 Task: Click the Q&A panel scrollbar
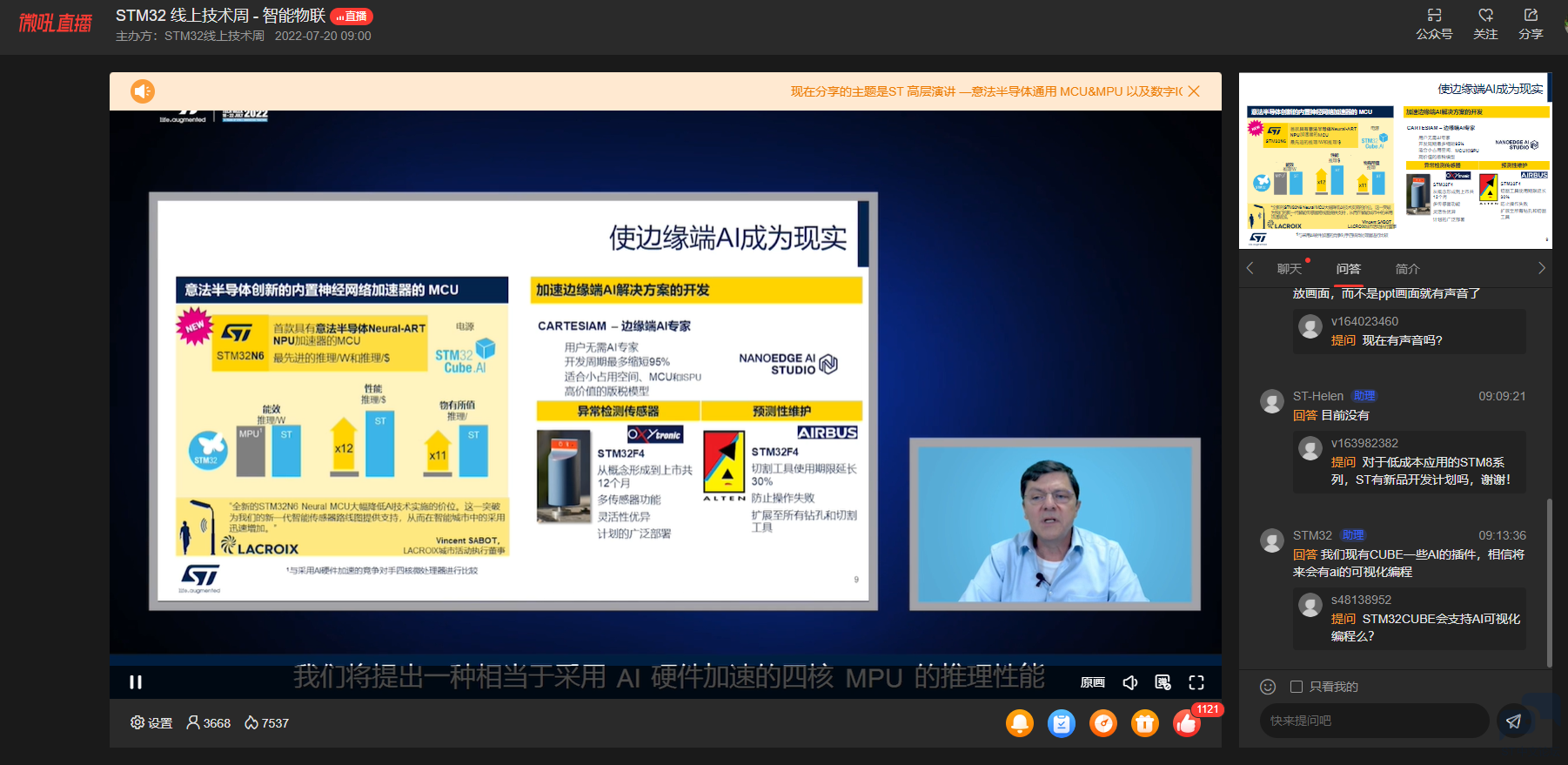pos(1549,583)
